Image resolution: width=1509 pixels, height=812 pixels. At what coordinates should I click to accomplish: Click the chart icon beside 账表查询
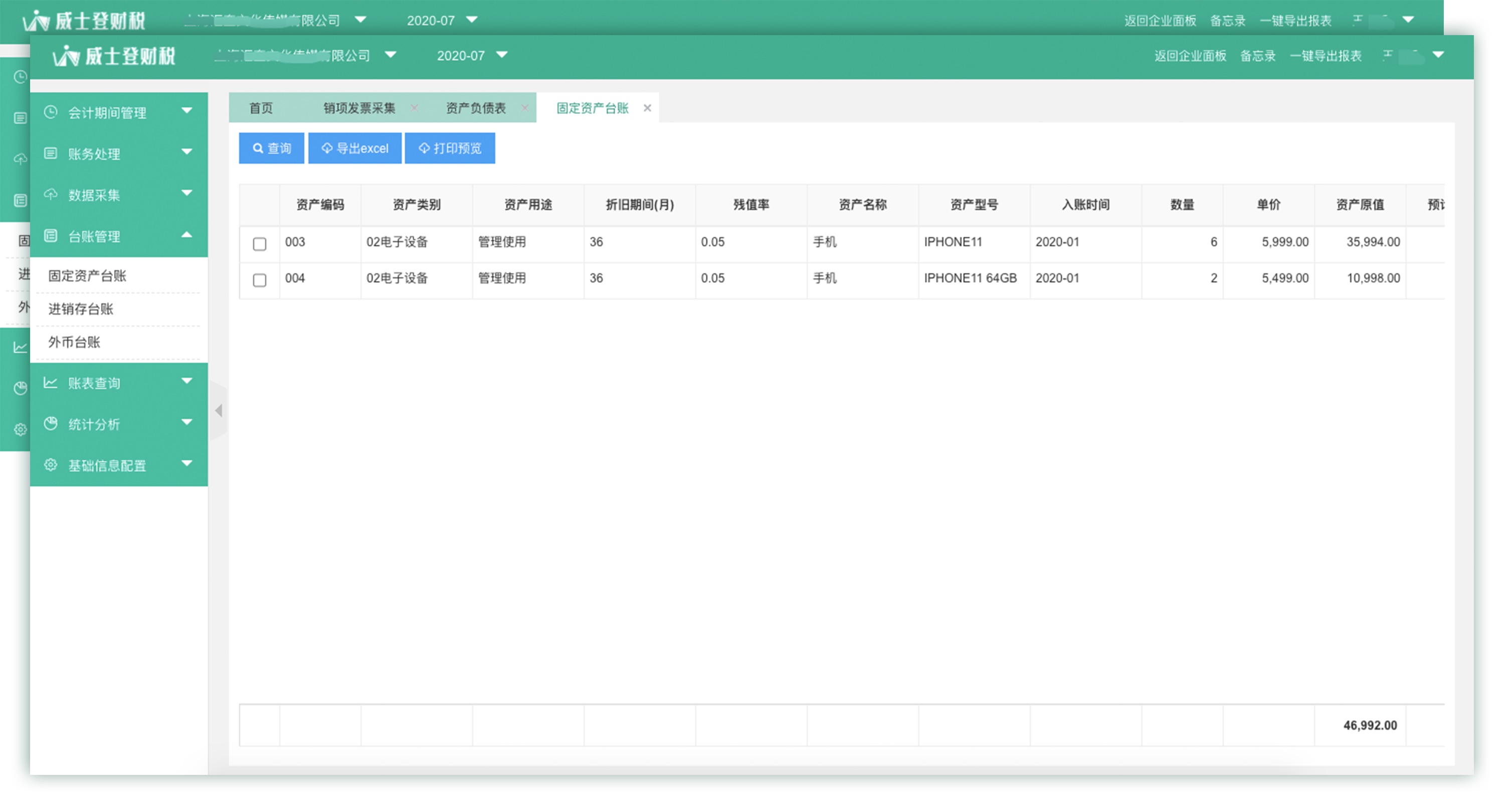[x=50, y=382]
